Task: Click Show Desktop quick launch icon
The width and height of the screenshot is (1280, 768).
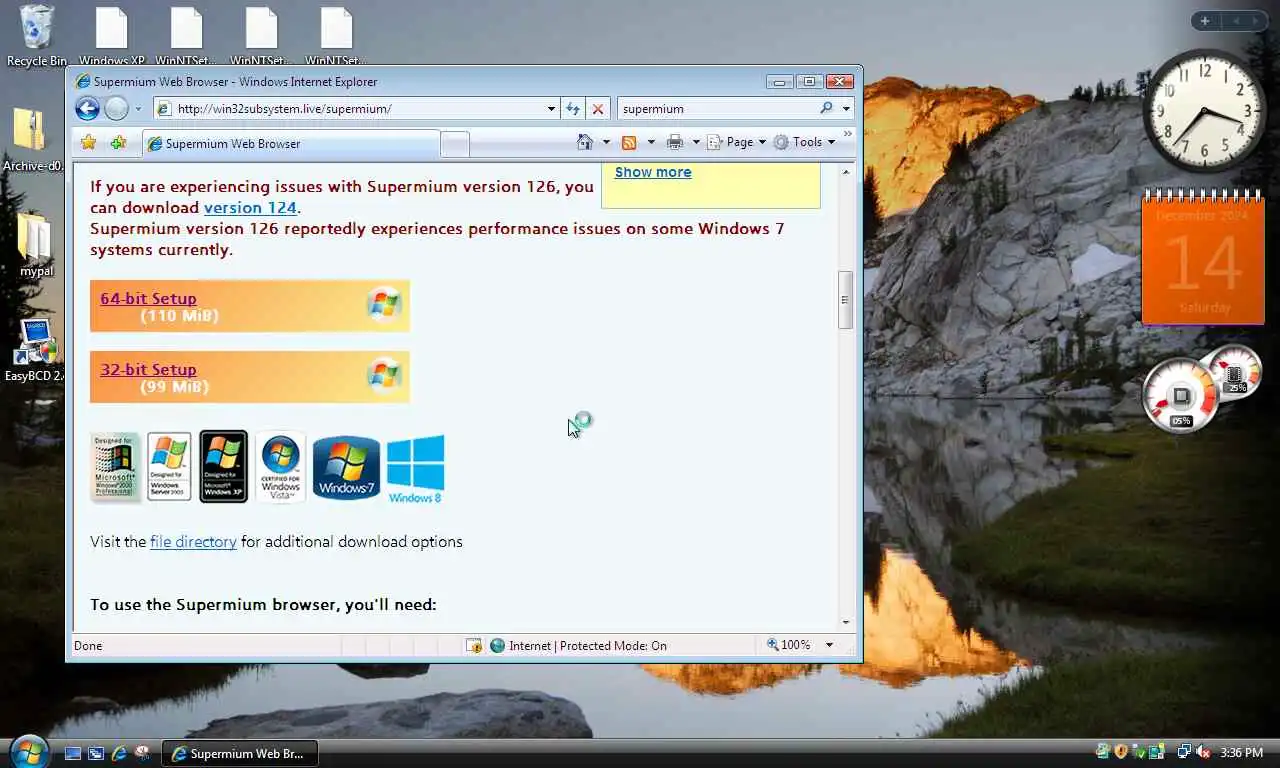Action: pyautogui.click(x=73, y=753)
